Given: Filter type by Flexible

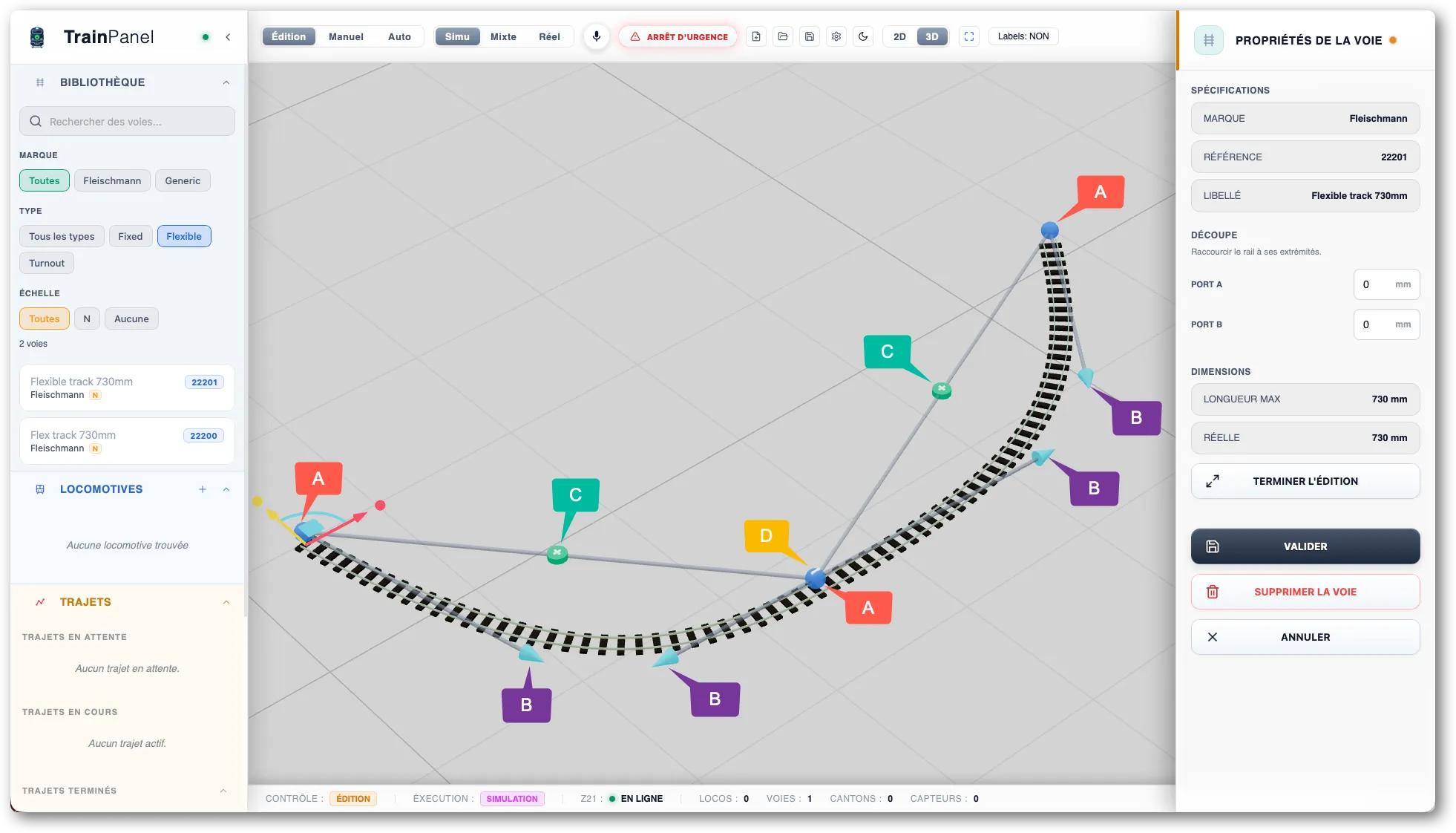Looking at the screenshot, I should pyautogui.click(x=184, y=236).
